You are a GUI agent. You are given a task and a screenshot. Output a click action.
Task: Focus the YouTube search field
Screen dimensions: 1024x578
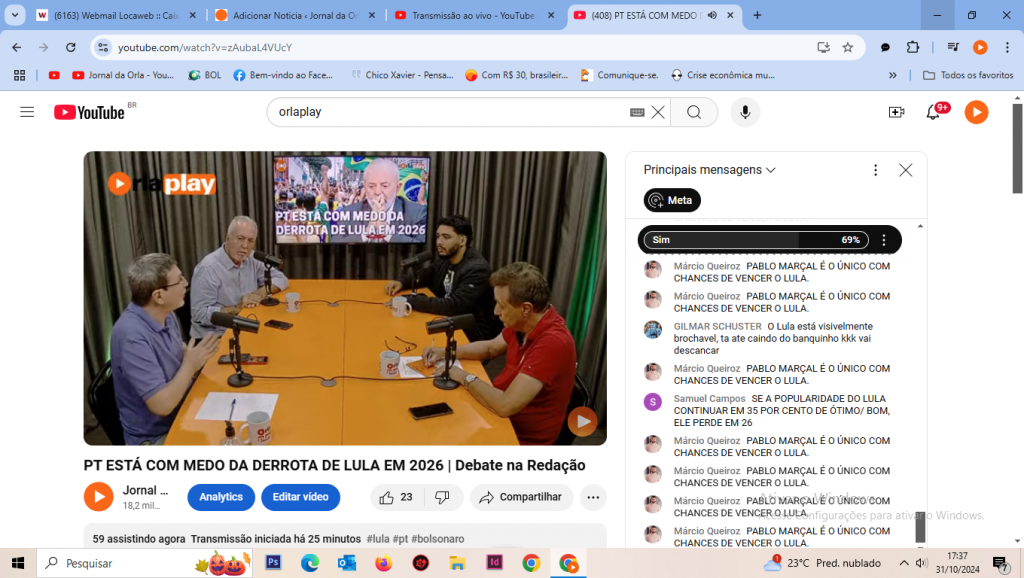tap(451, 112)
